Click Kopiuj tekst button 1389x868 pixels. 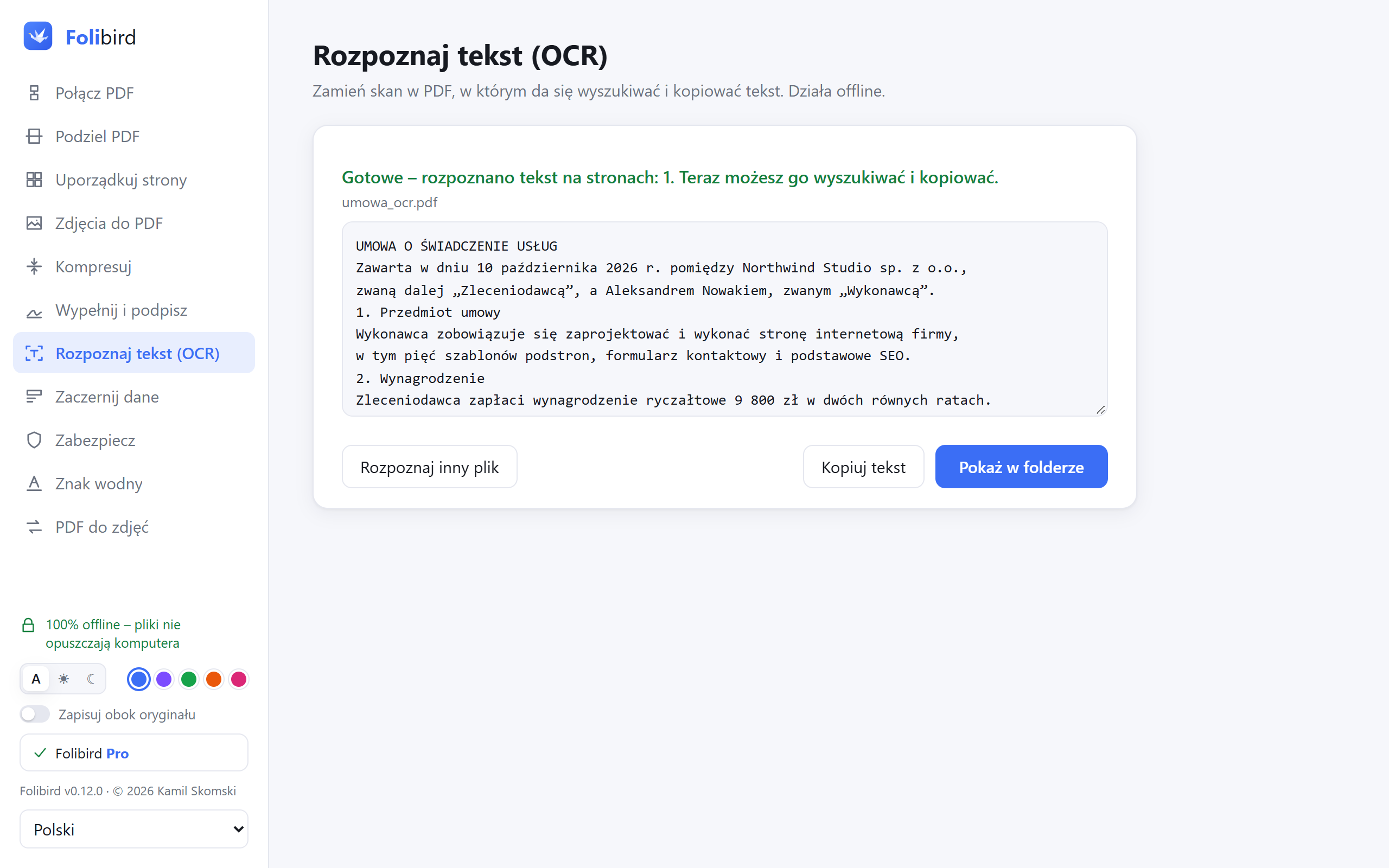(863, 467)
